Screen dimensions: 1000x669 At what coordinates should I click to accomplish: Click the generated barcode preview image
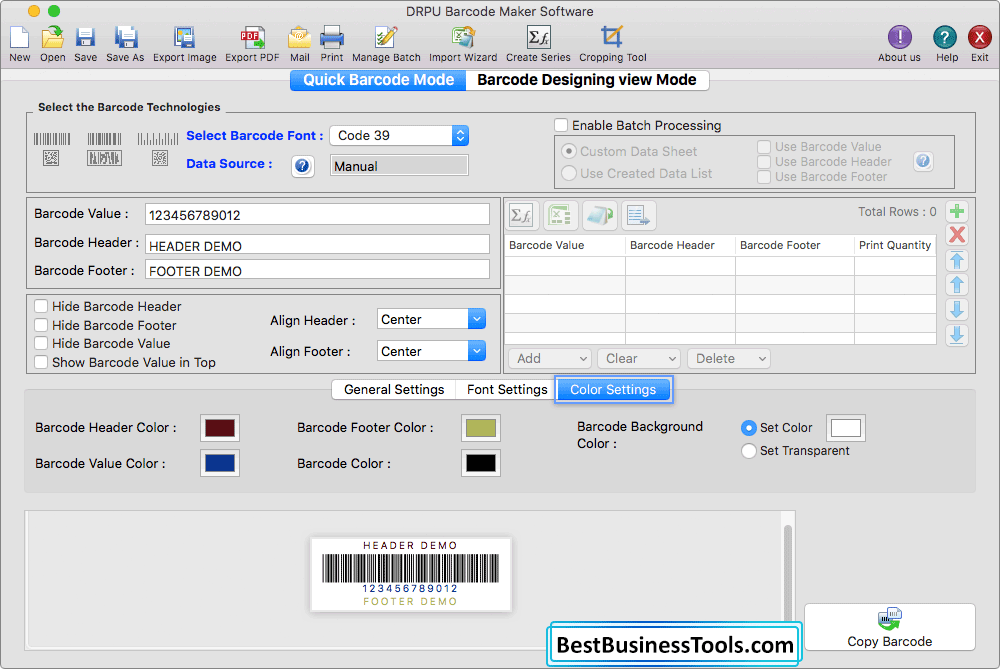click(411, 574)
